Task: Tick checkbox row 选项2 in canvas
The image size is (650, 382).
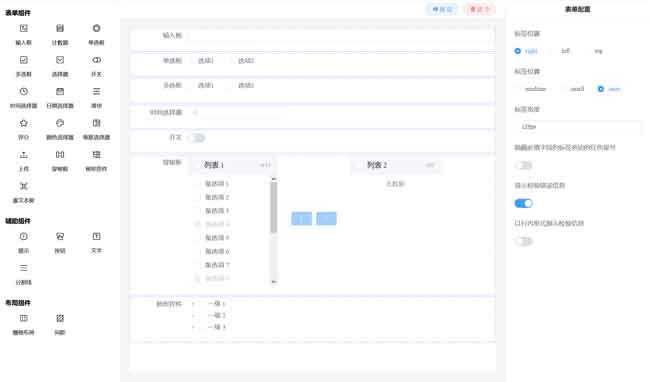Action: click(230, 85)
